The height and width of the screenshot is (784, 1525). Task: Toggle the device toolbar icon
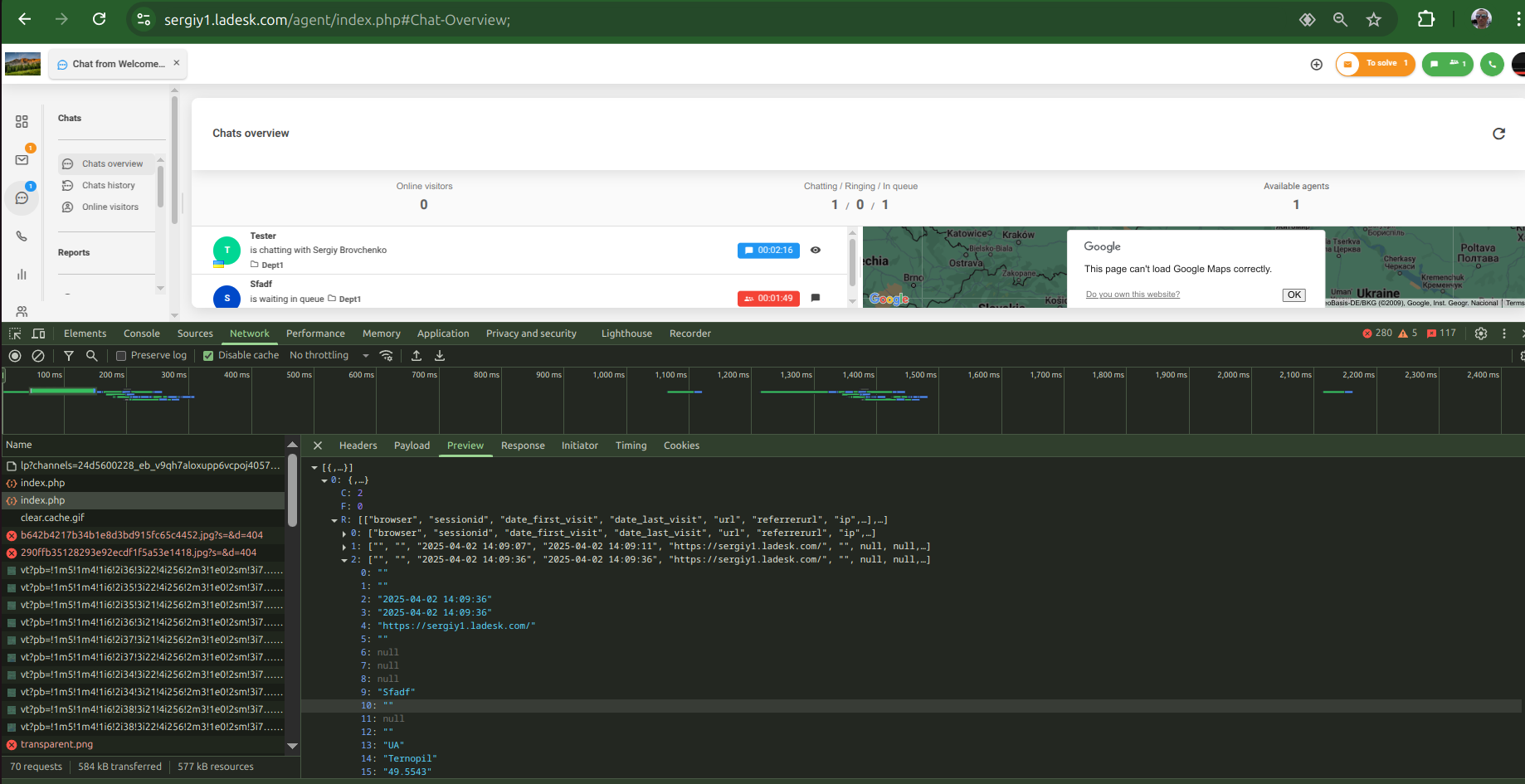[x=38, y=334]
